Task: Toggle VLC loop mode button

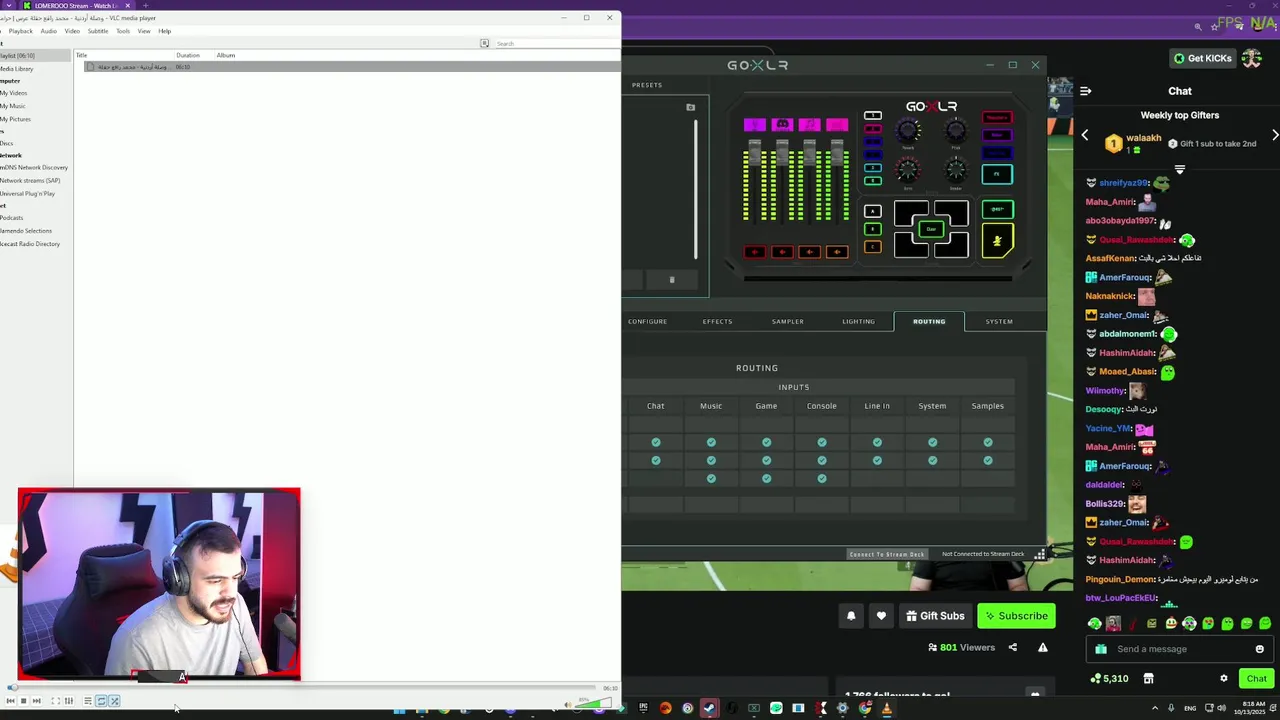Action: coord(101,701)
